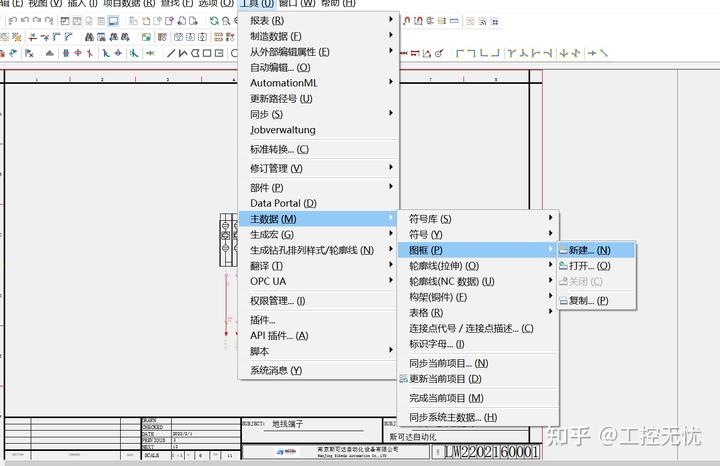Click the LW2202160001 drawing number text

(491, 452)
